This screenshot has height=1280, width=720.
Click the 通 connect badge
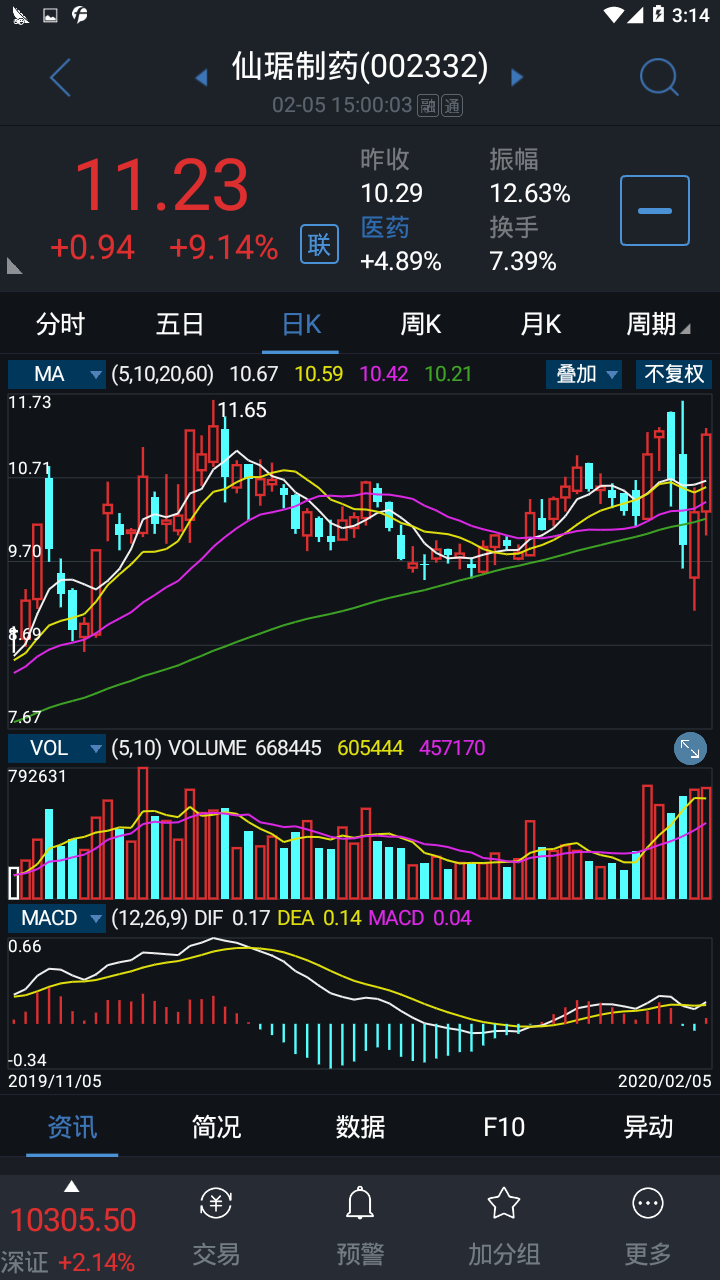(451, 105)
